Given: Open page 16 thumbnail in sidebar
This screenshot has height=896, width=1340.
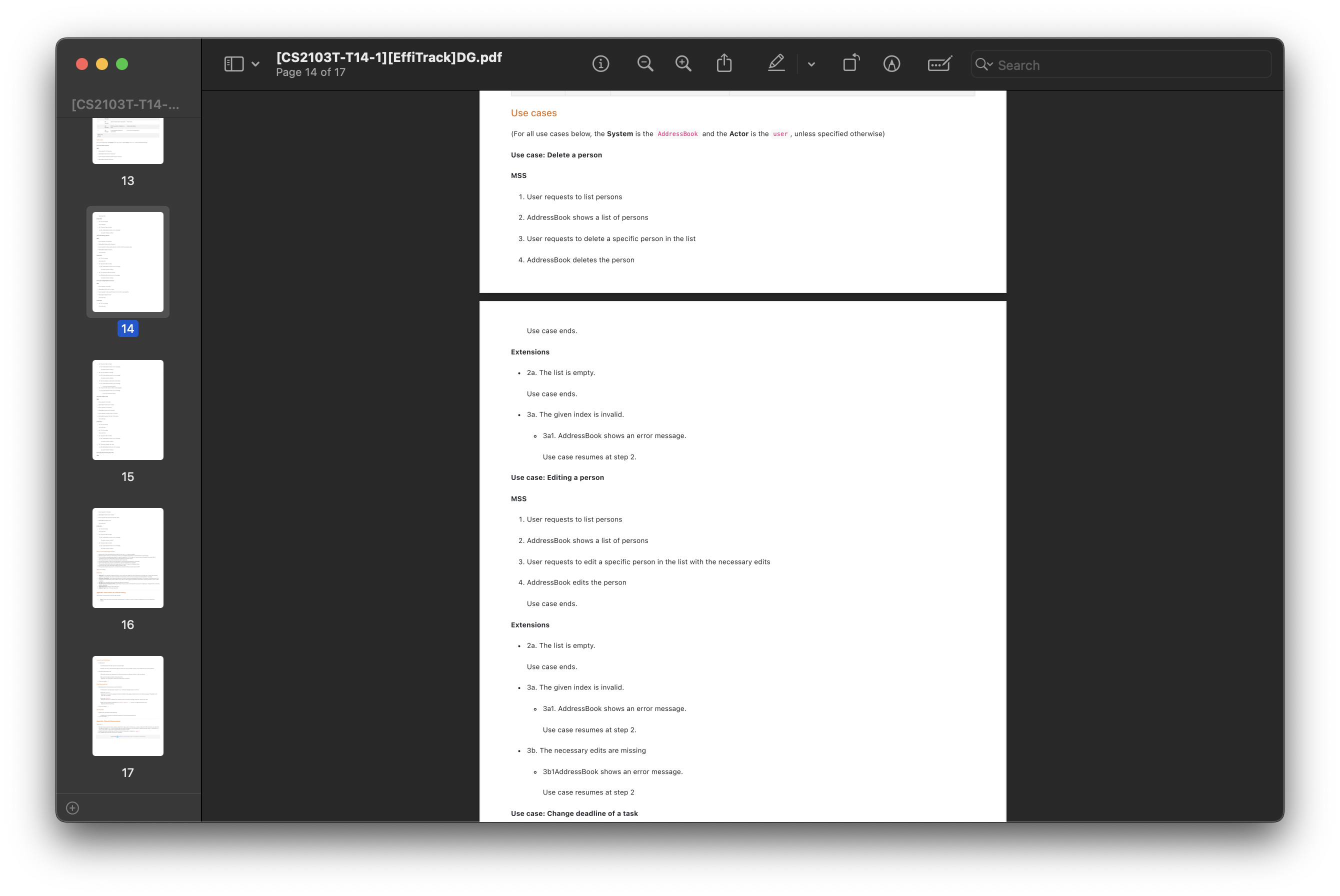Looking at the screenshot, I should [128, 557].
